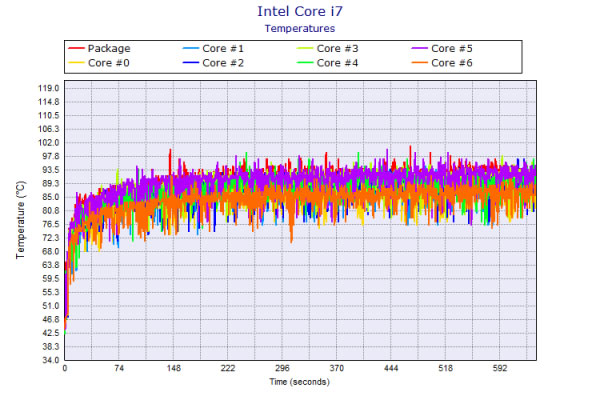Select the Core #2 legend label
This screenshot has width=600, height=400.
[223, 63]
